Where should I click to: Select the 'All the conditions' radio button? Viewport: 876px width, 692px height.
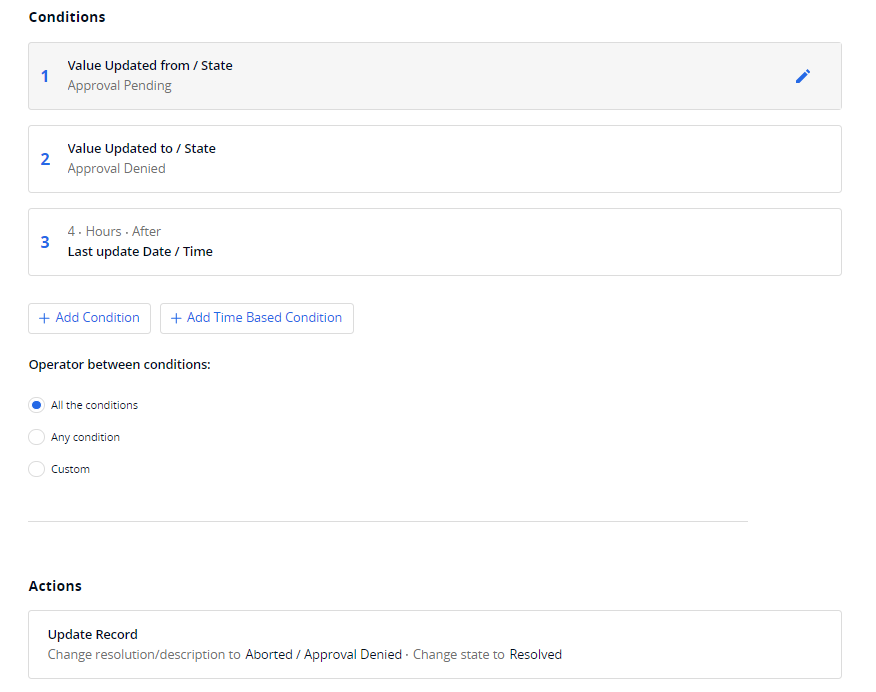click(x=37, y=405)
